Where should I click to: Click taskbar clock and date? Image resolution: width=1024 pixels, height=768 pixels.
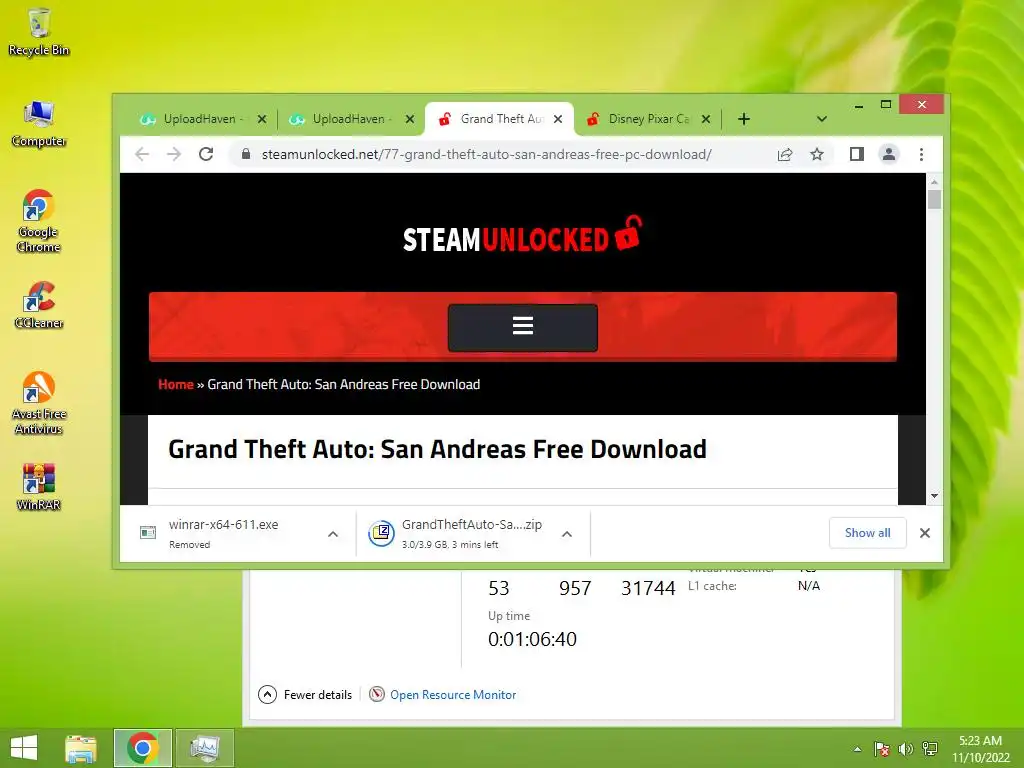pos(980,748)
